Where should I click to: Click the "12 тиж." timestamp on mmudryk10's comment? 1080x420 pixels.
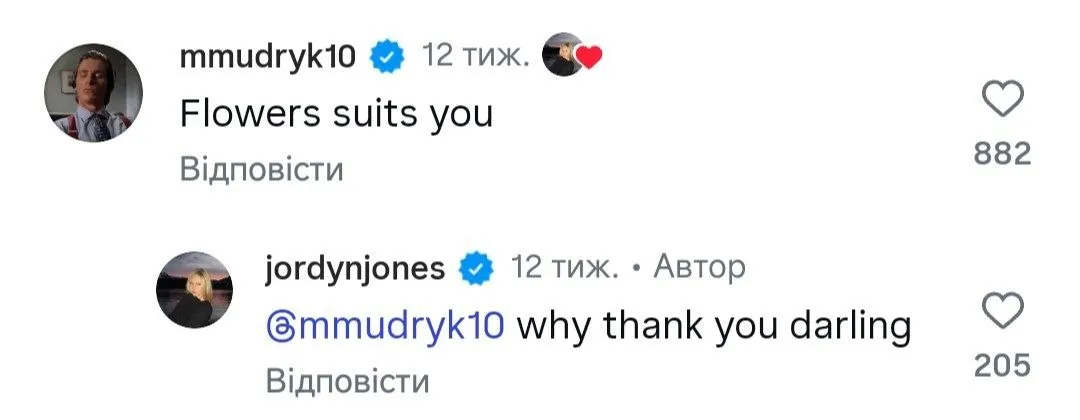475,55
